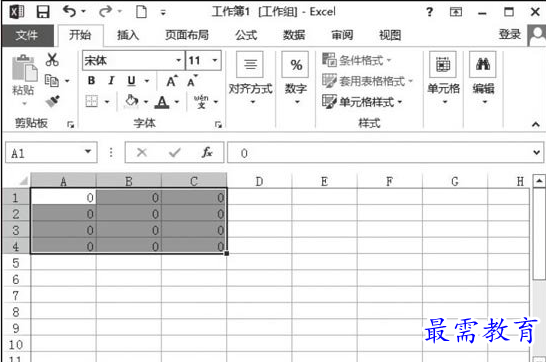The height and width of the screenshot is (362, 546).
Task: Click the 登录 sign-in link
Action: point(509,34)
